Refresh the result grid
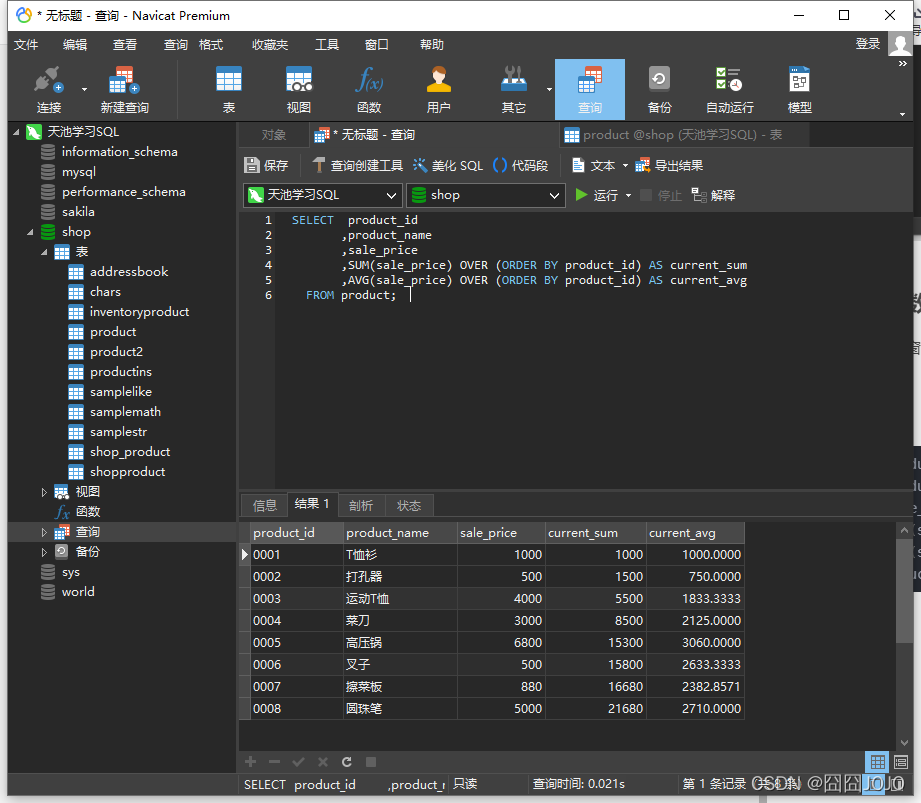The height and width of the screenshot is (803, 921). tap(347, 762)
